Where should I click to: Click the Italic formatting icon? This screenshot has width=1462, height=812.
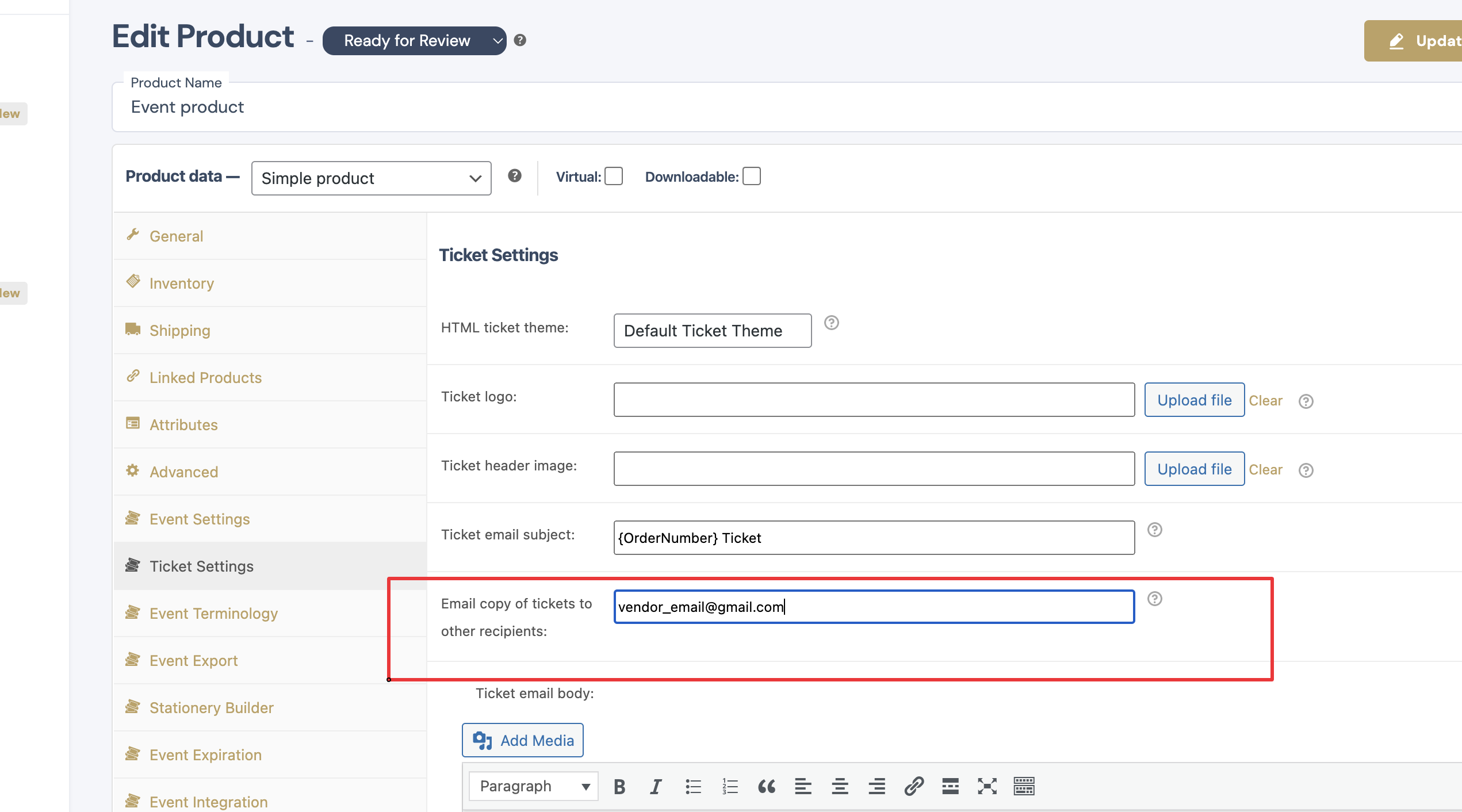tap(656, 786)
